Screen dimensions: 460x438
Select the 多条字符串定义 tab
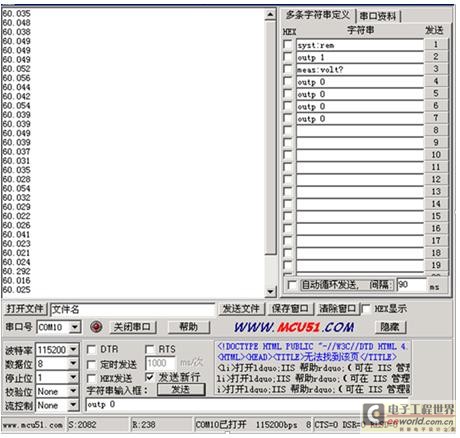pyautogui.click(x=318, y=15)
